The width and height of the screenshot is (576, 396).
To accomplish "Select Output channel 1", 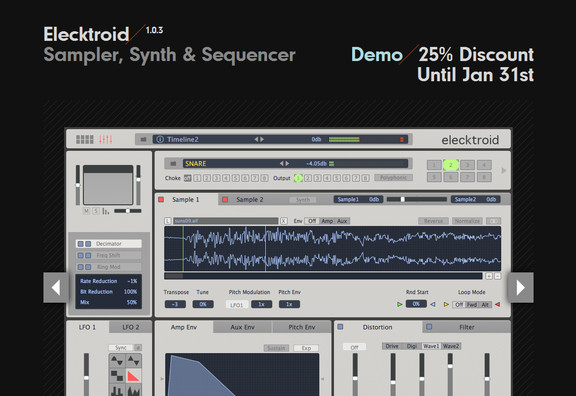I will (x=298, y=178).
